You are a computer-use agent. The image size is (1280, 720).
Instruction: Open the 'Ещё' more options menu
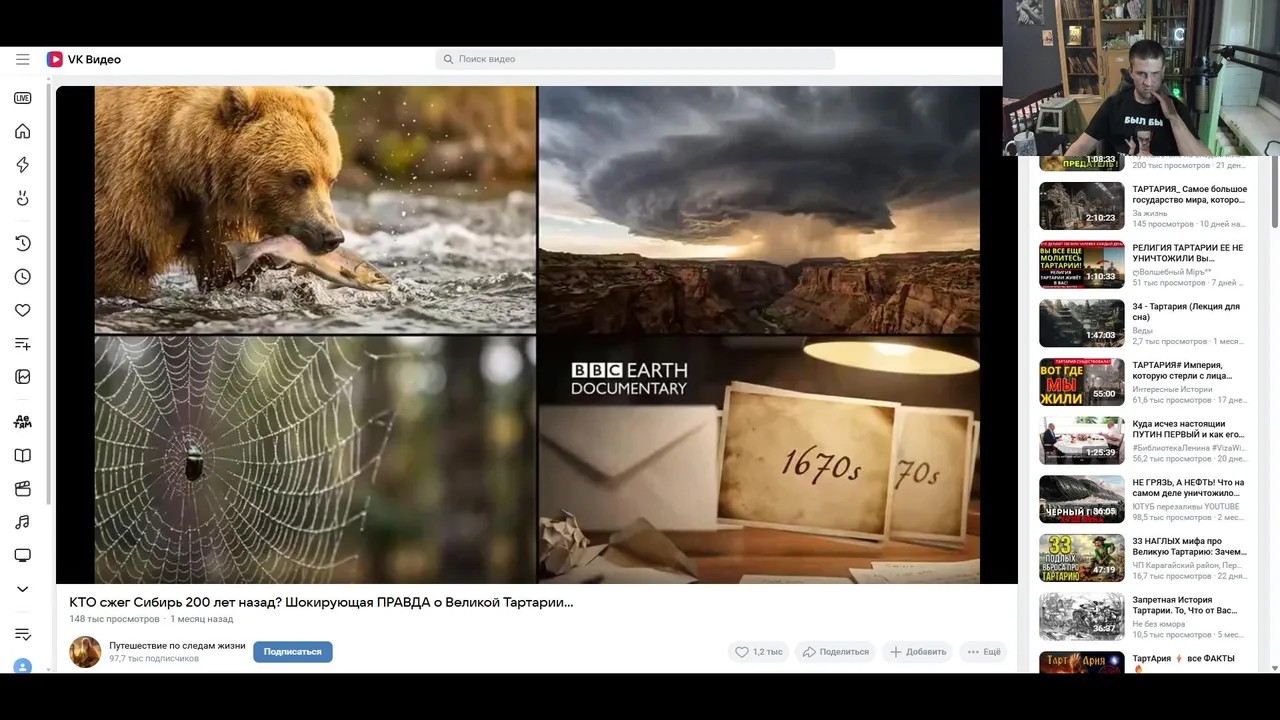[983, 652]
